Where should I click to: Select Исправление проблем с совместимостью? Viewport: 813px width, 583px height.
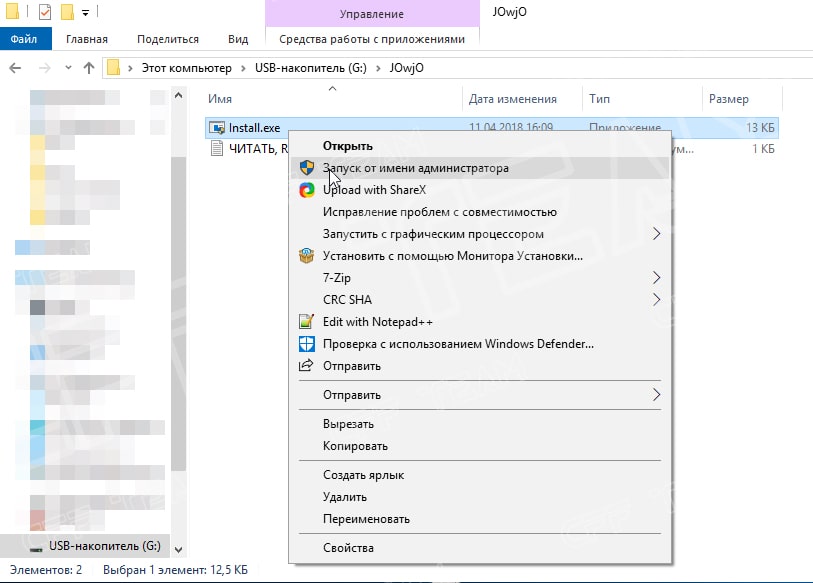(x=480, y=212)
